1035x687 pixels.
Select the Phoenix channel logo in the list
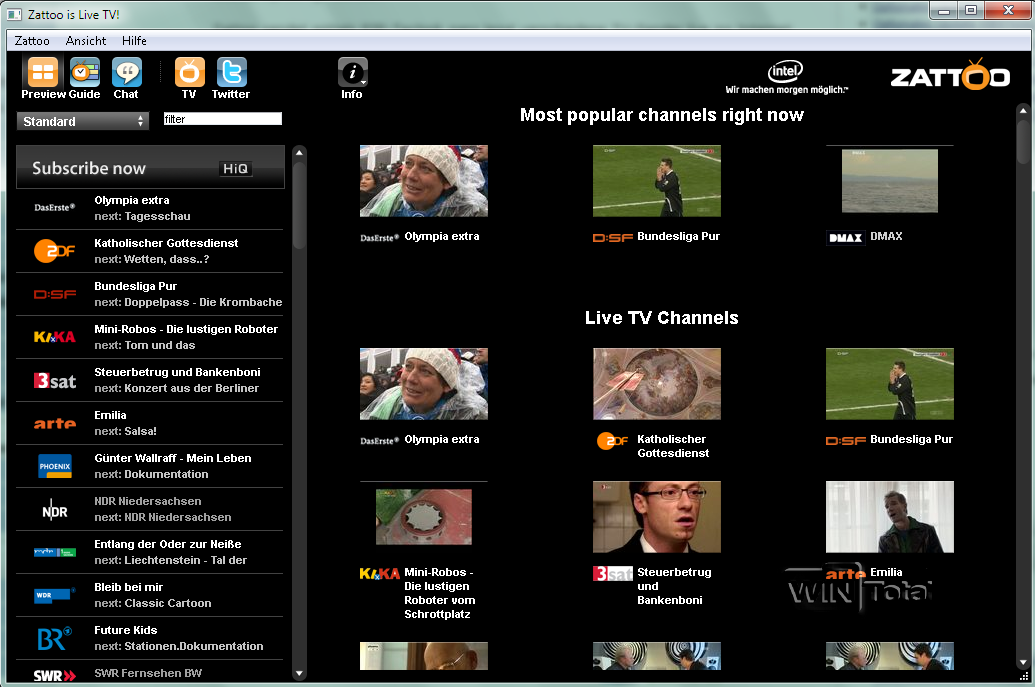(55, 466)
